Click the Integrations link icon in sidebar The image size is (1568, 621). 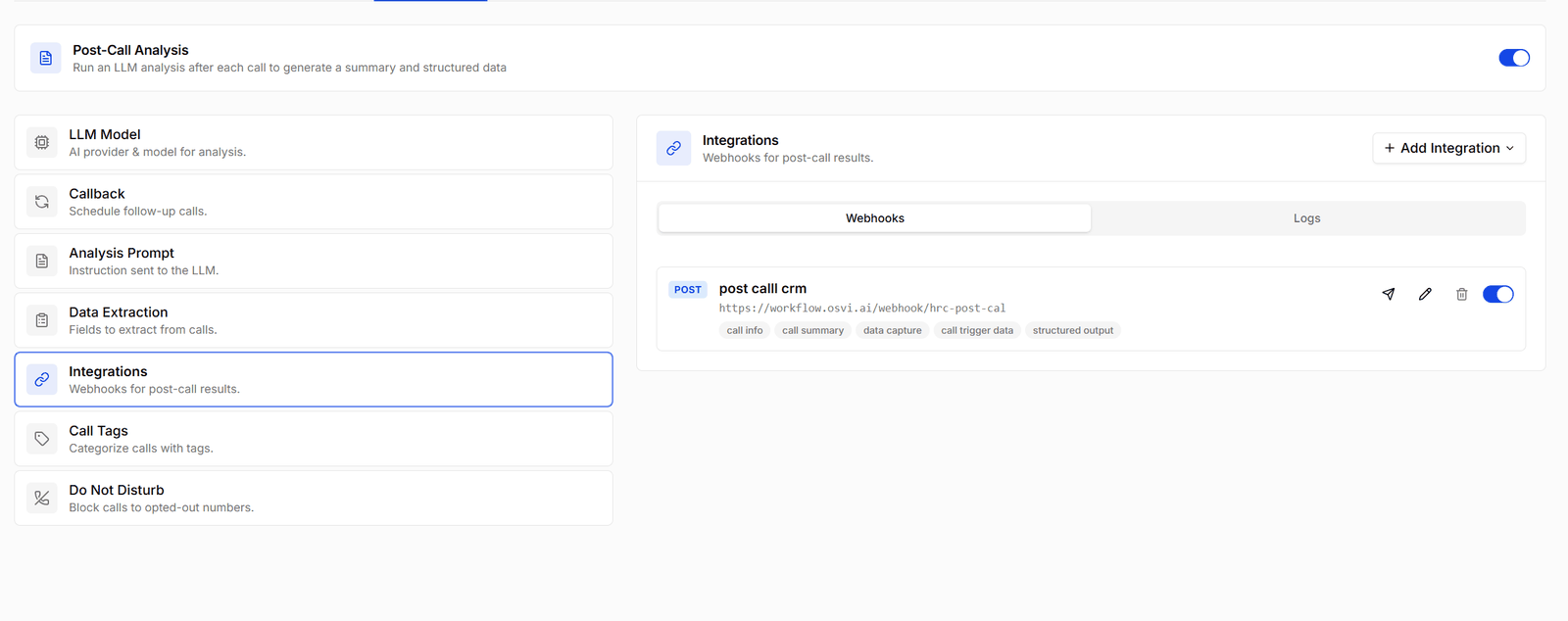click(x=41, y=379)
